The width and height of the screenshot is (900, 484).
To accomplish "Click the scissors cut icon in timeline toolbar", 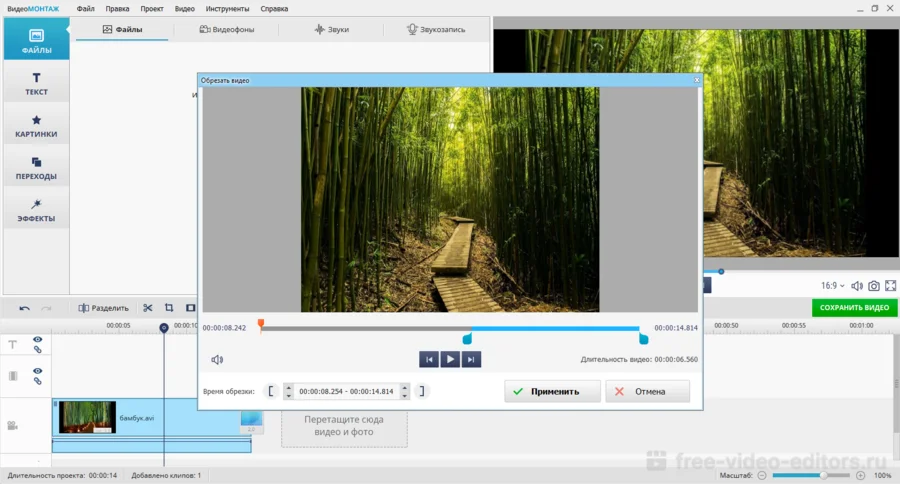I will pyautogui.click(x=148, y=308).
